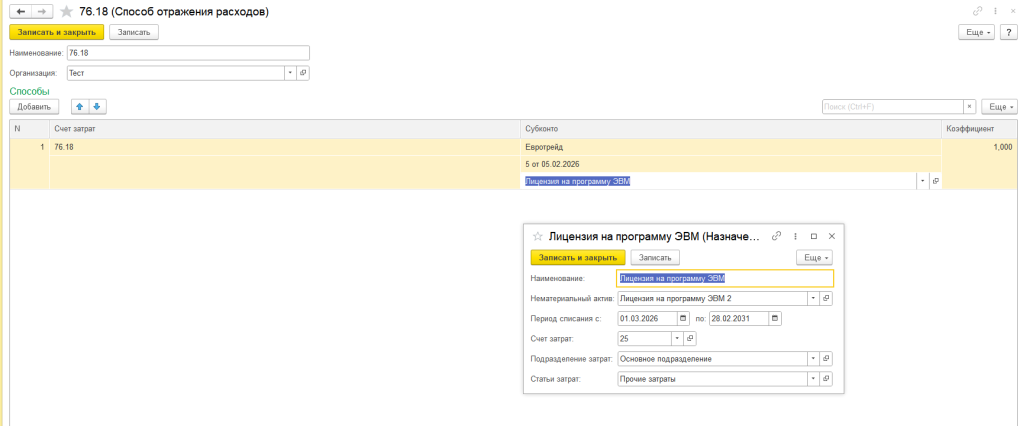Image resolution: width=1023 pixels, height=426 pixels.
Task: Open calendar for Период списания start date
Action: 683,319
